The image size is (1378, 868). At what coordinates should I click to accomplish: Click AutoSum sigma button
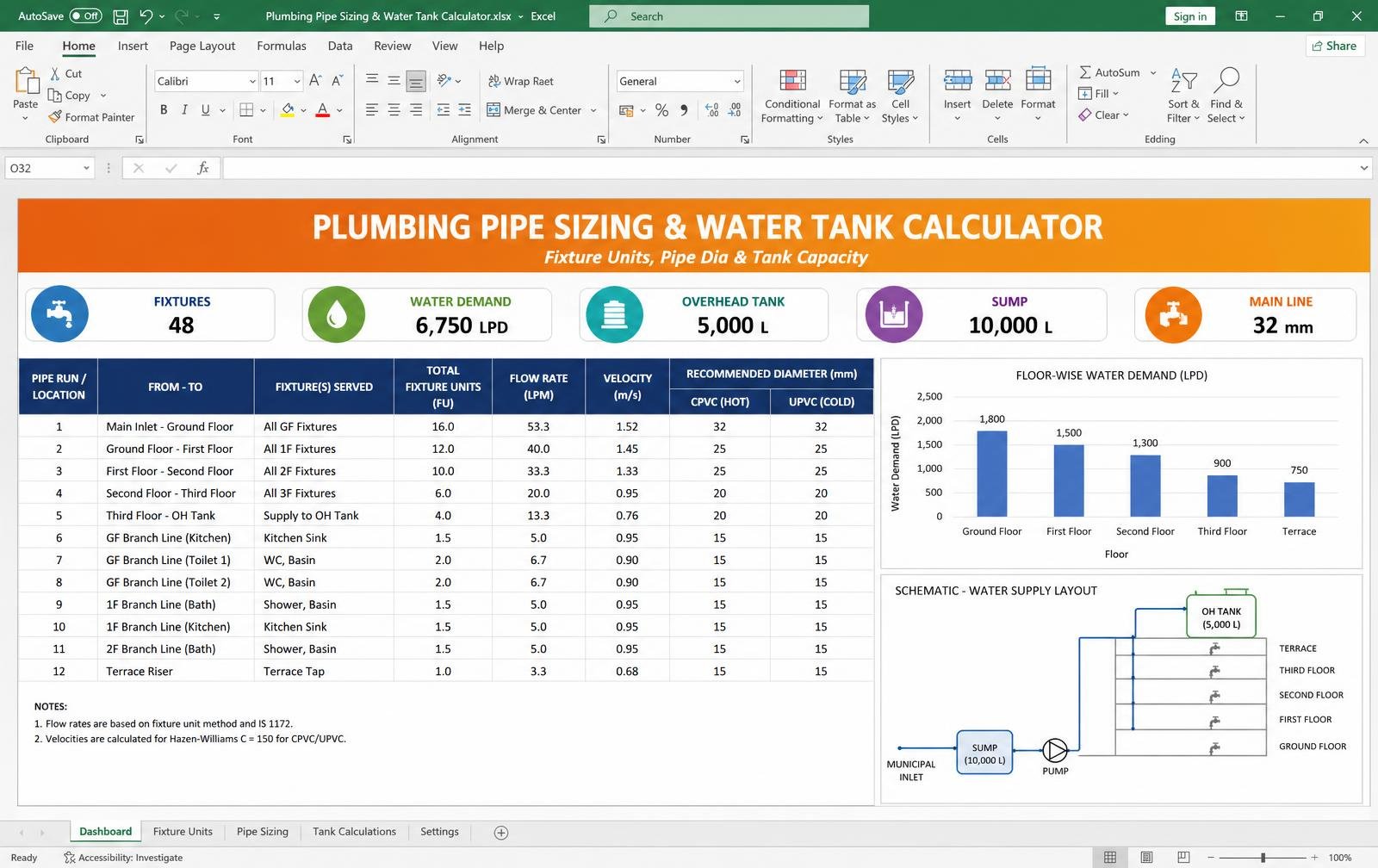tap(1109, 72)
